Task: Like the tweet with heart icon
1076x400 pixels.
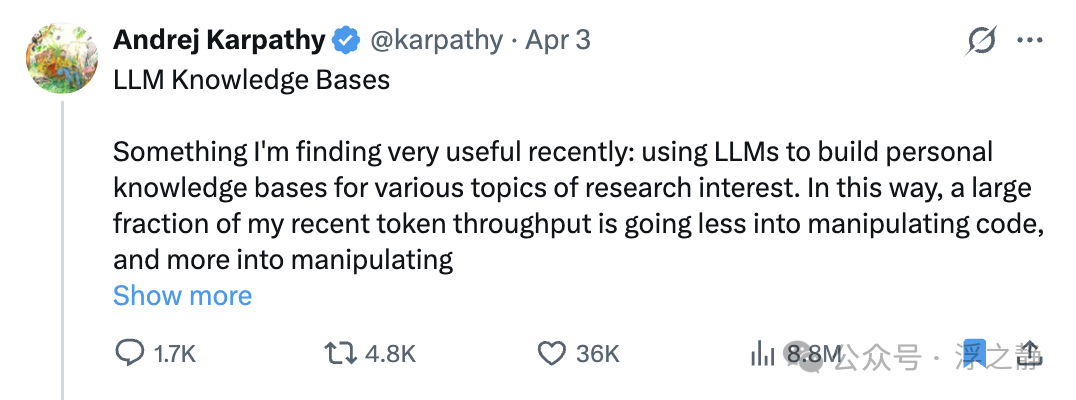Action: click(x=551, y=354)
